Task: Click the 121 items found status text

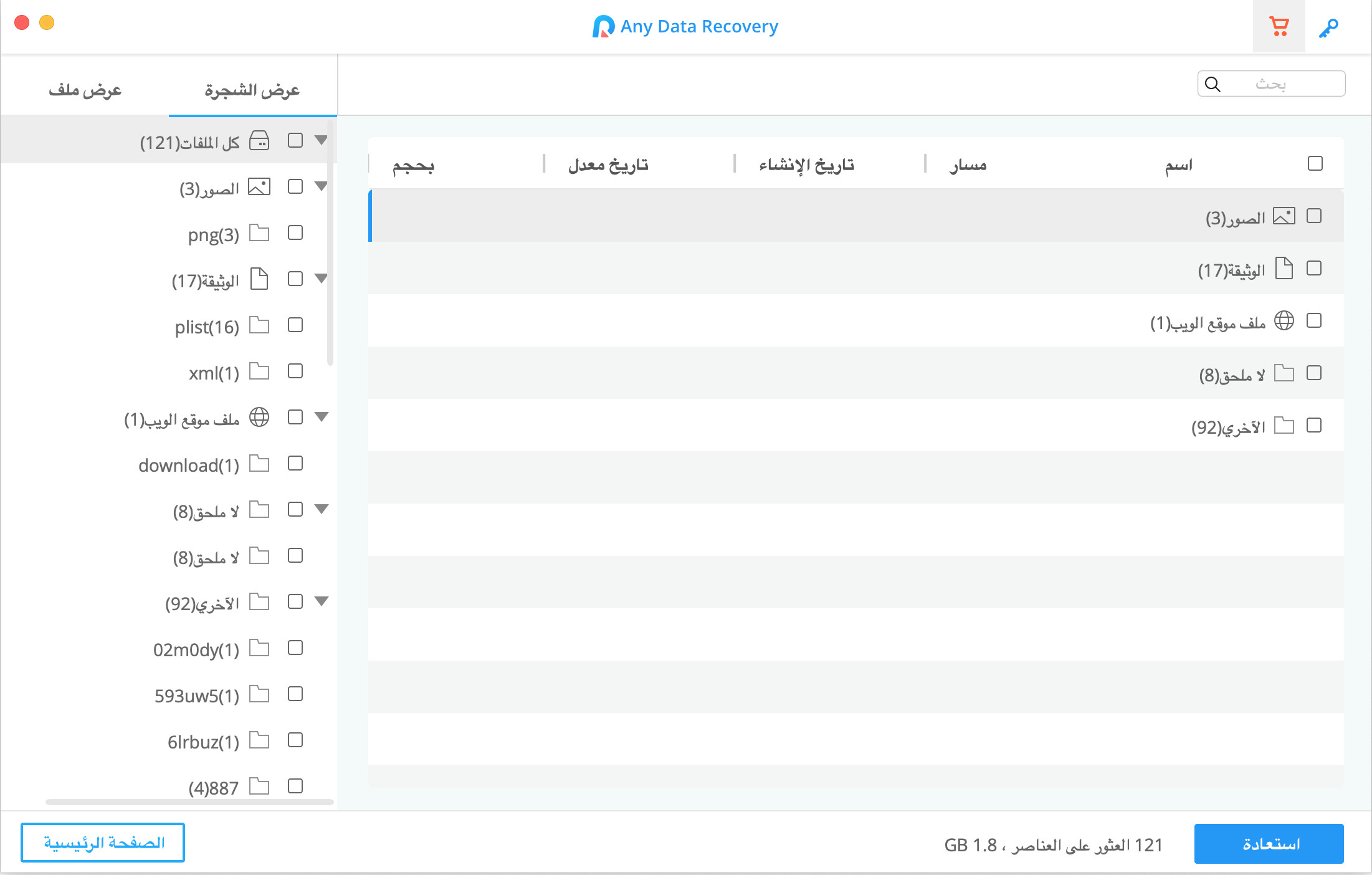Action: 1053,845
